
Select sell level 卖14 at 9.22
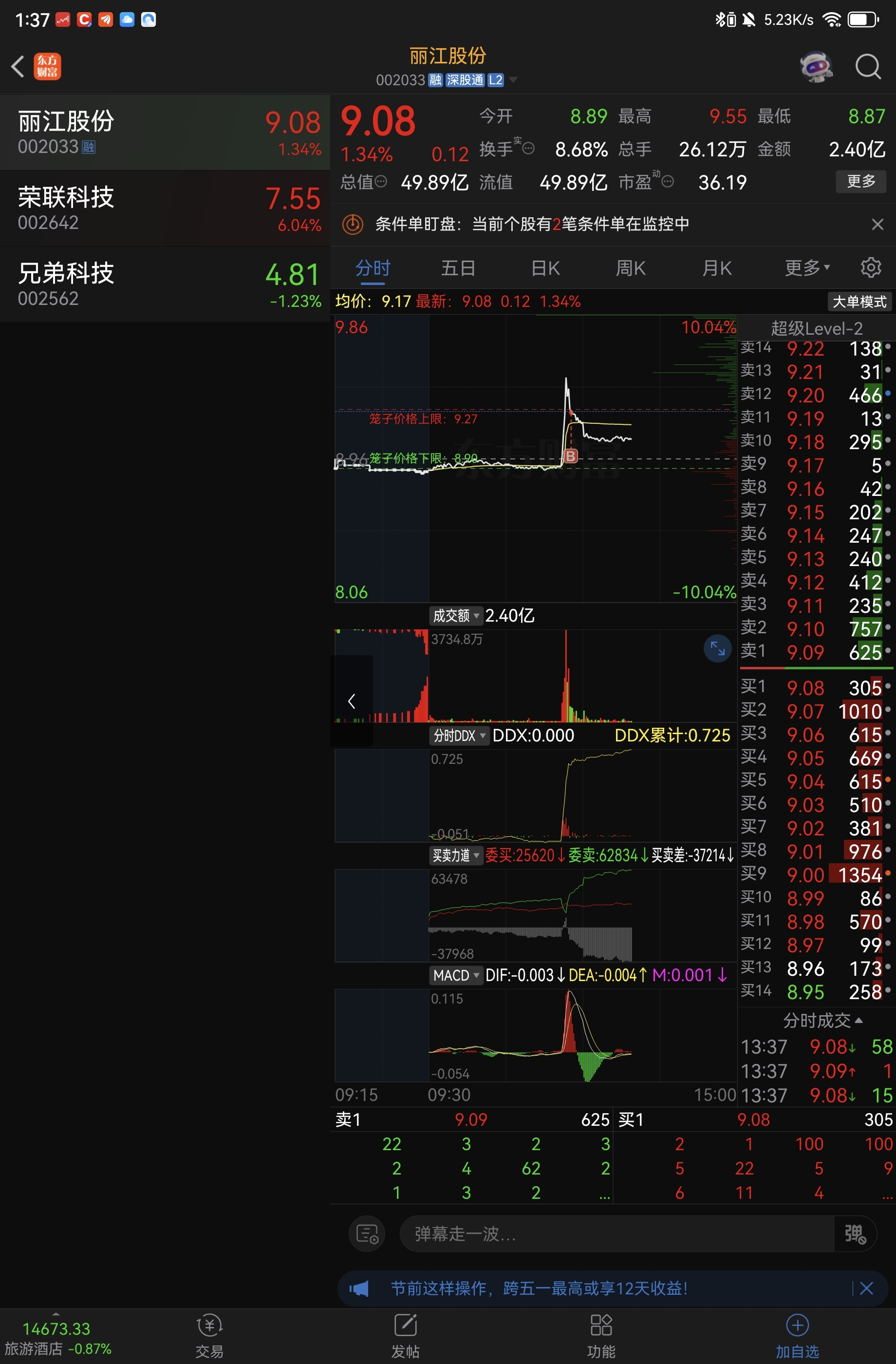816,348
